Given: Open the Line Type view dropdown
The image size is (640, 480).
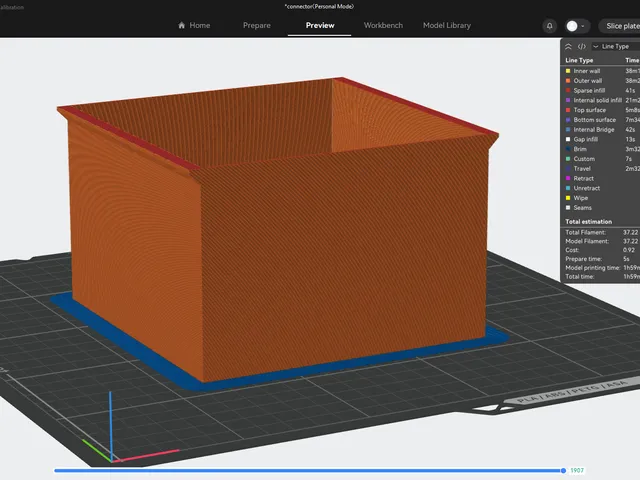Looking at the screenshot, I should (x=616, y=47).
